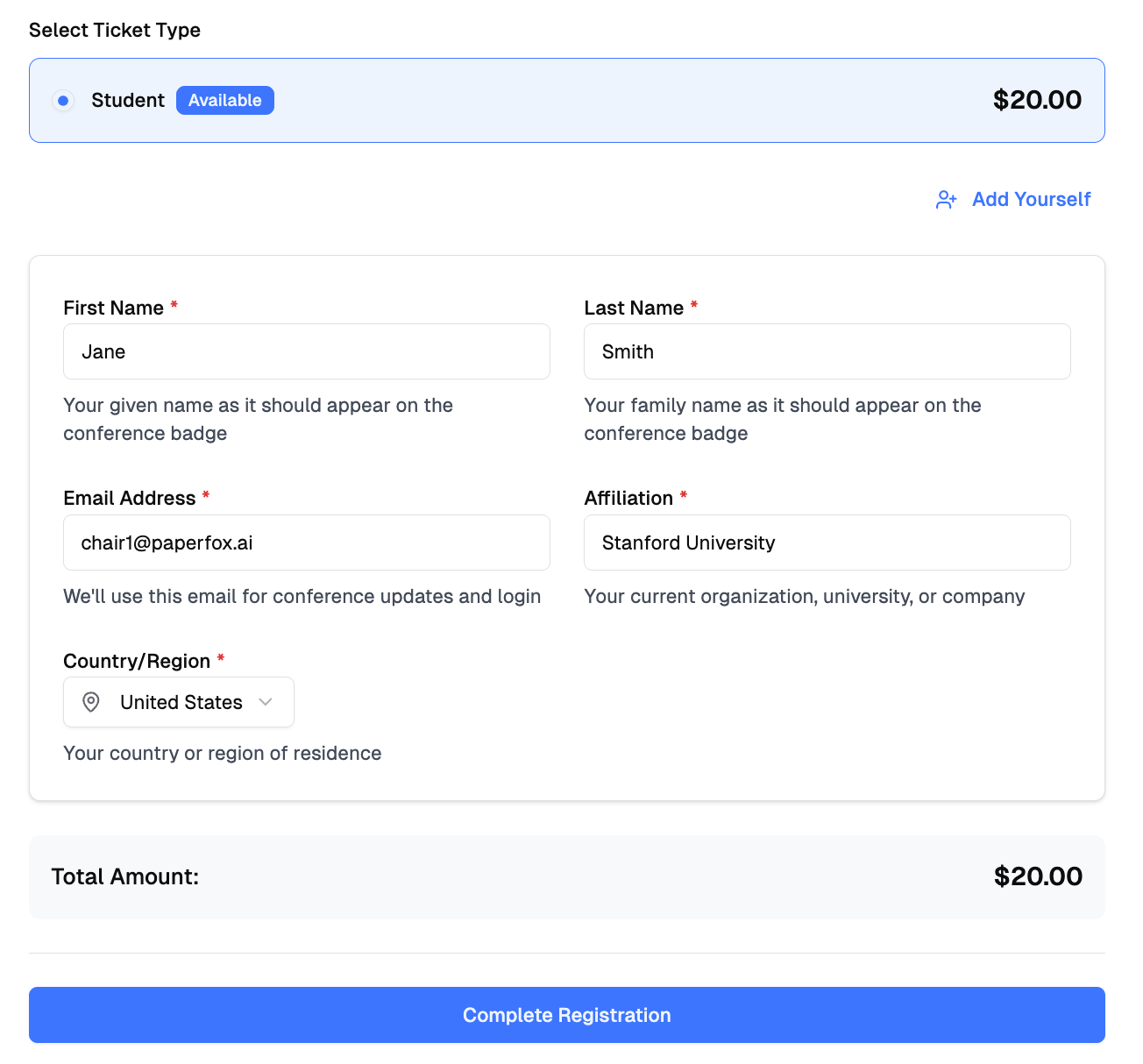Click the location pin icon in Country field
This screenshot has width=1143, height=1064.
pos(91,702)
